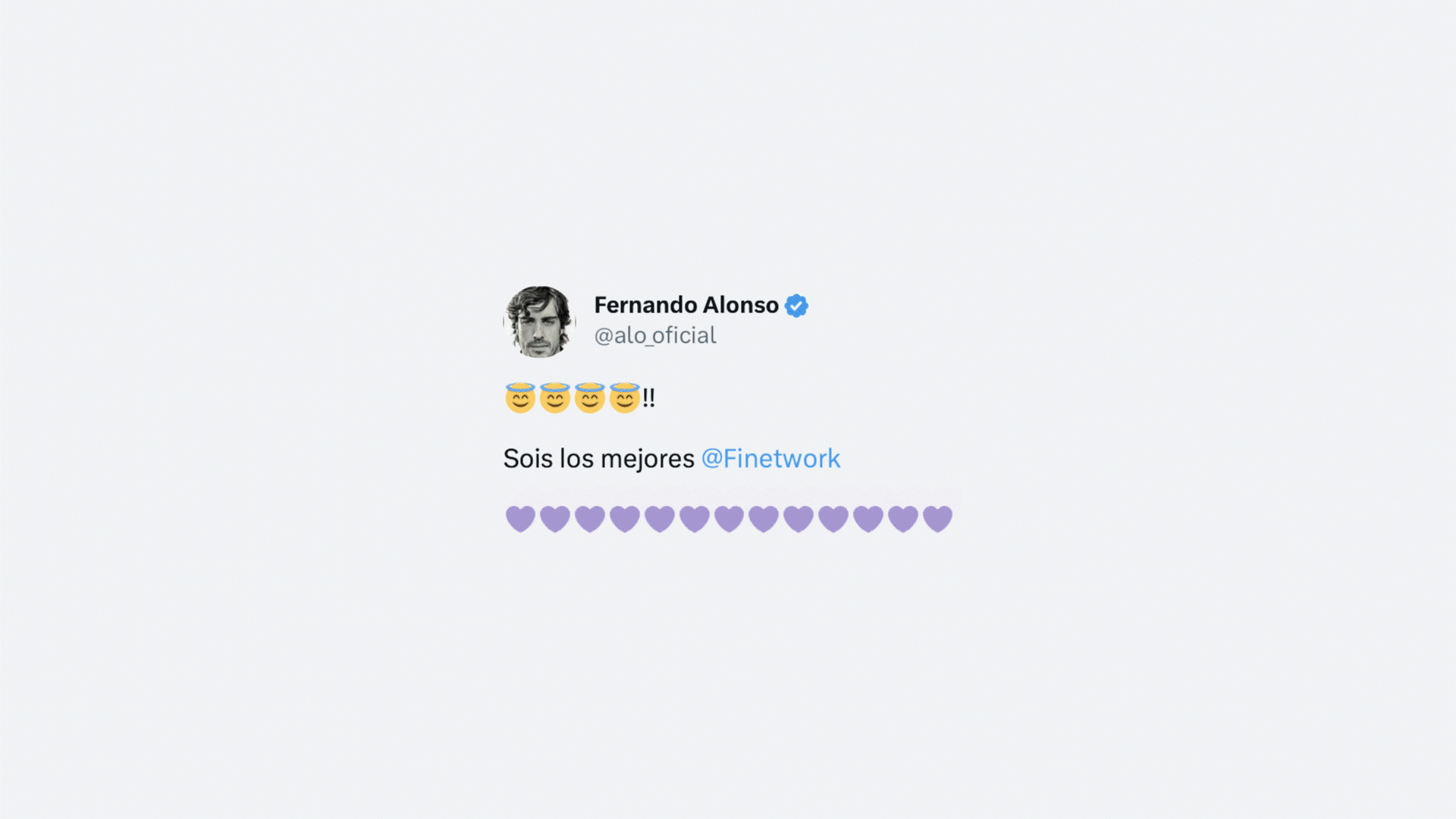The height and width of the screenshot is (819, 1456).
Task: Select the first halo smiley emoji
Action: pos(520,397)
